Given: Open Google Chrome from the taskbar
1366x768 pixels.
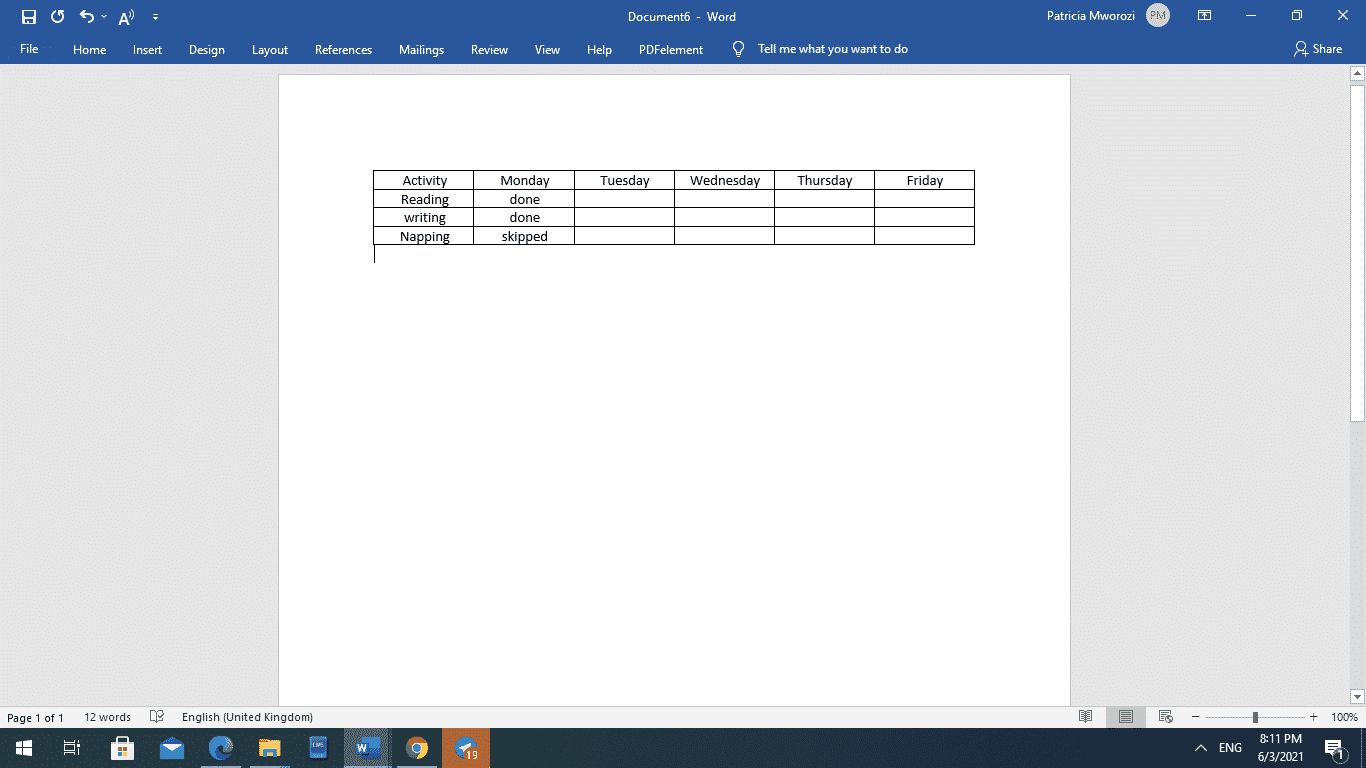Looking at the screenshot, I should (417, 748).
